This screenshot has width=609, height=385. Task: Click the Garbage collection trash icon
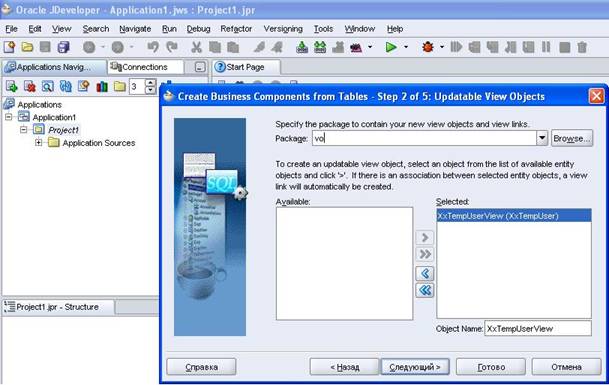coord(582,47)
